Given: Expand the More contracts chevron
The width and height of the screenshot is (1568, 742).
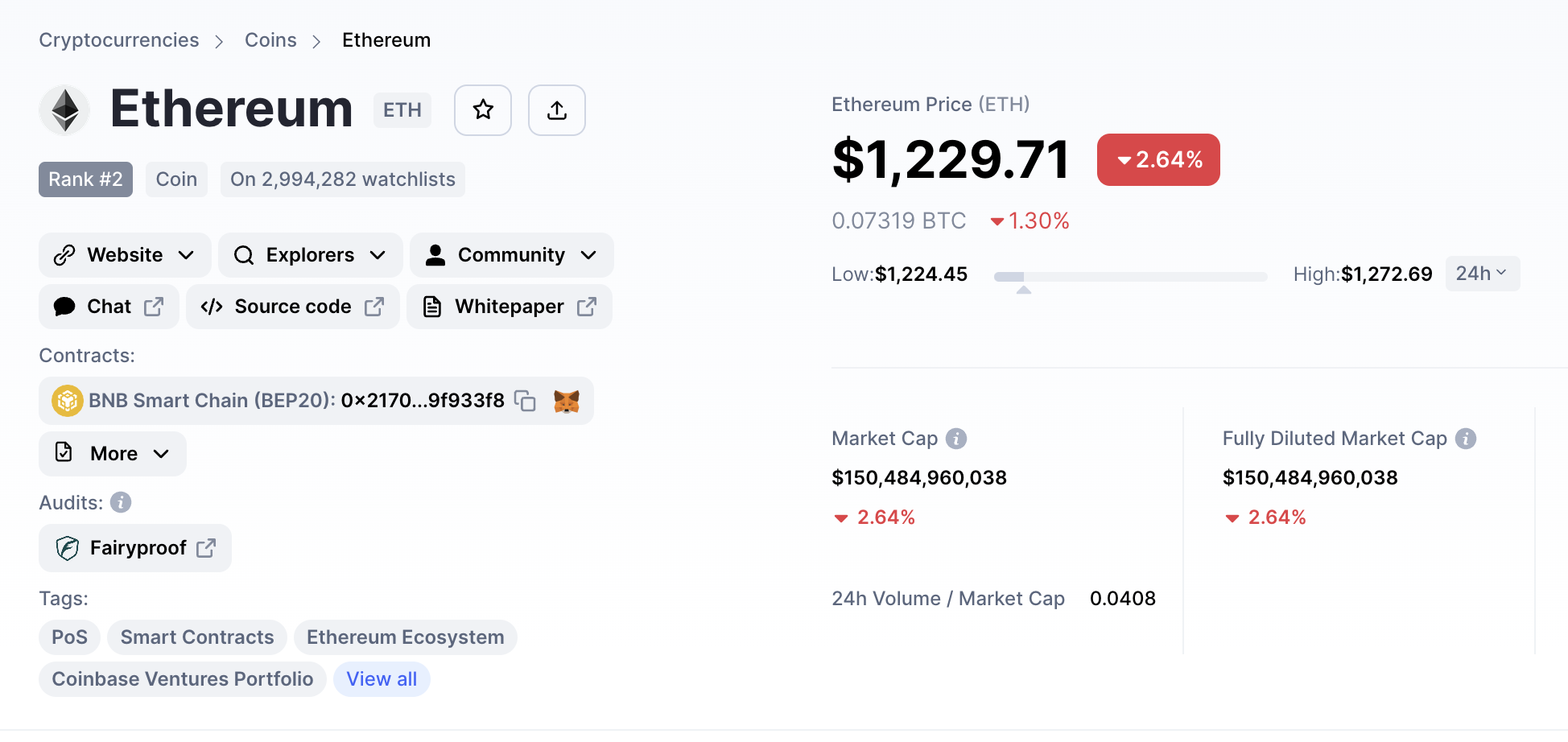Looking at the screenshot, I should point(161,454).
